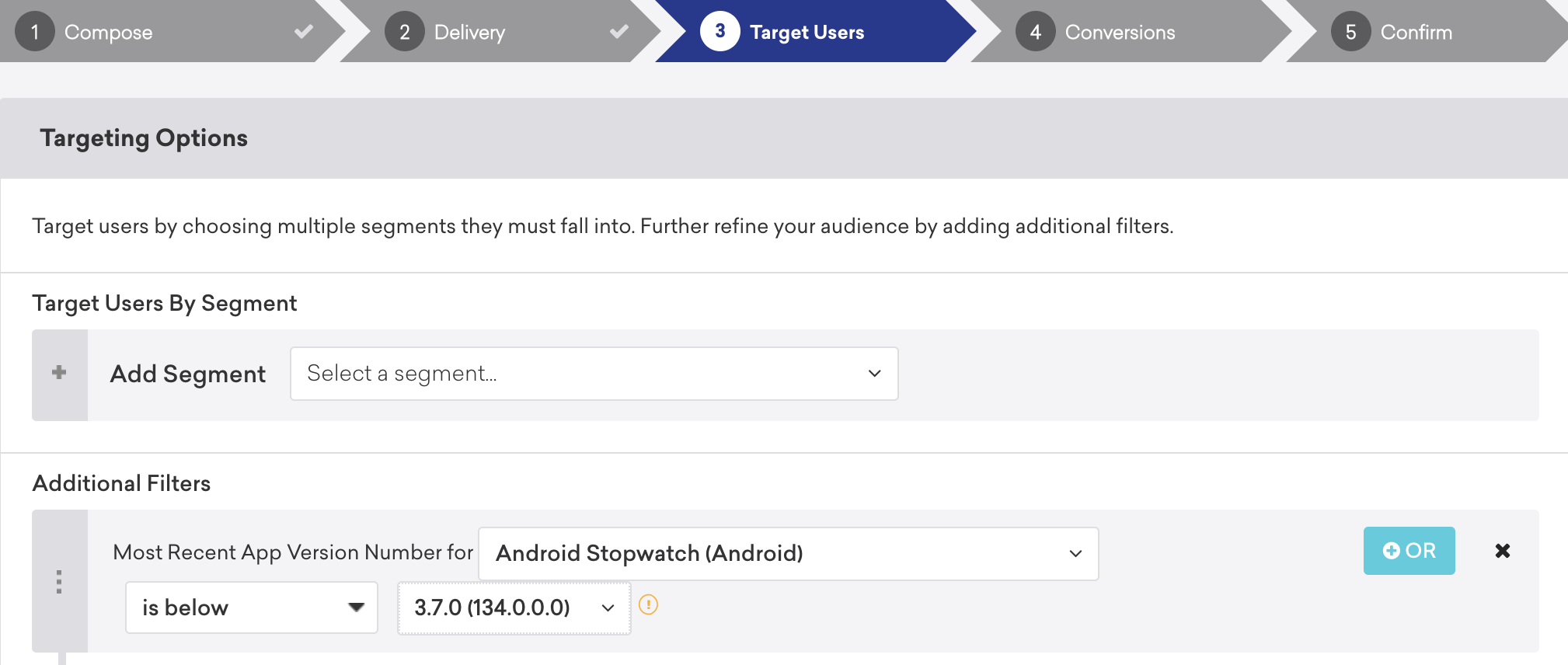Grab the filter row drag handle dots

59,582
